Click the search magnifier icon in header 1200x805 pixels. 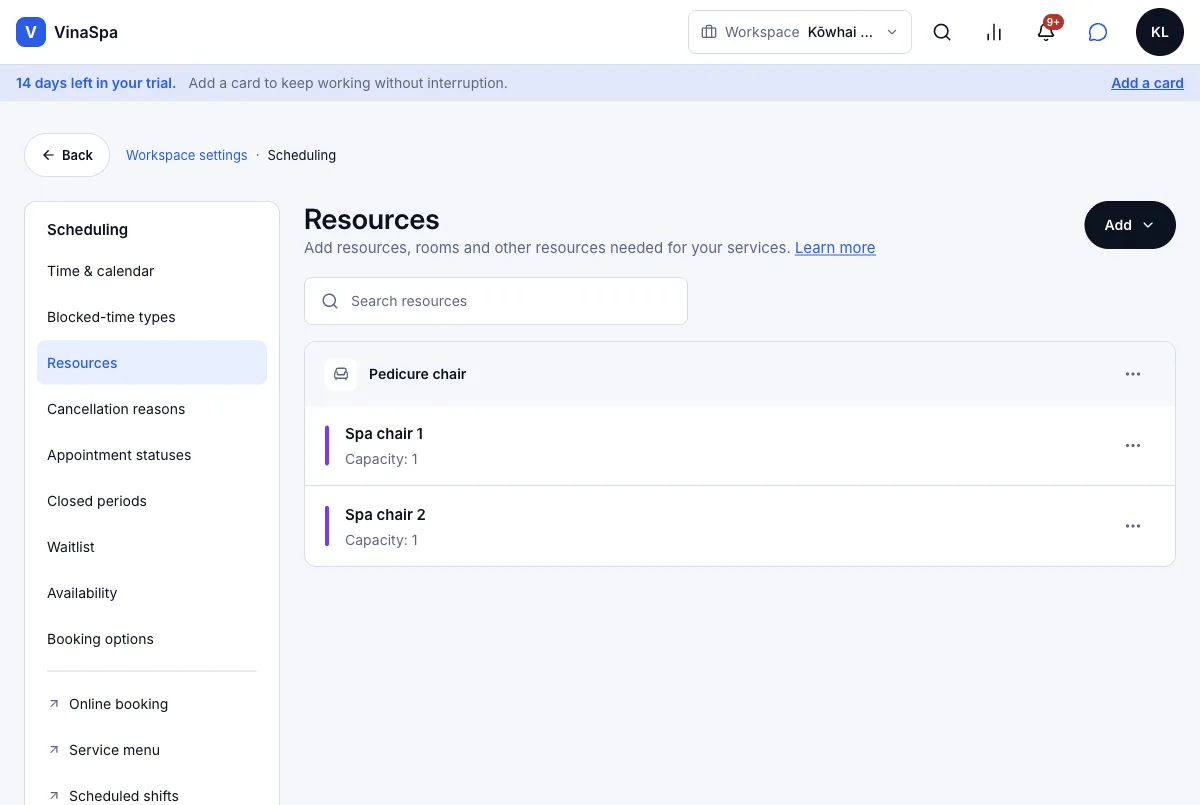coord(942,32)
